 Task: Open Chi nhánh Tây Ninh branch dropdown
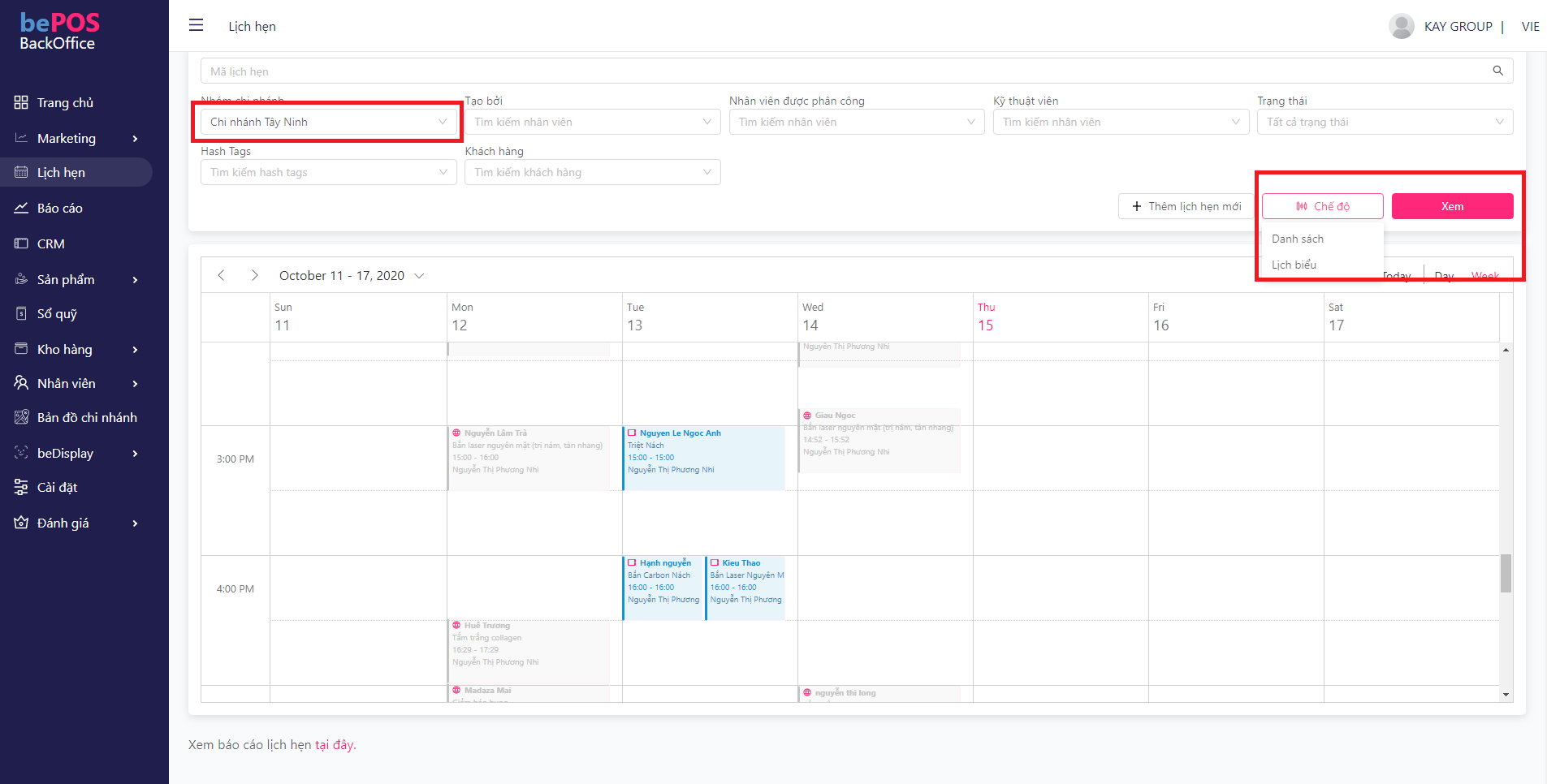click(x=328, y=122)
